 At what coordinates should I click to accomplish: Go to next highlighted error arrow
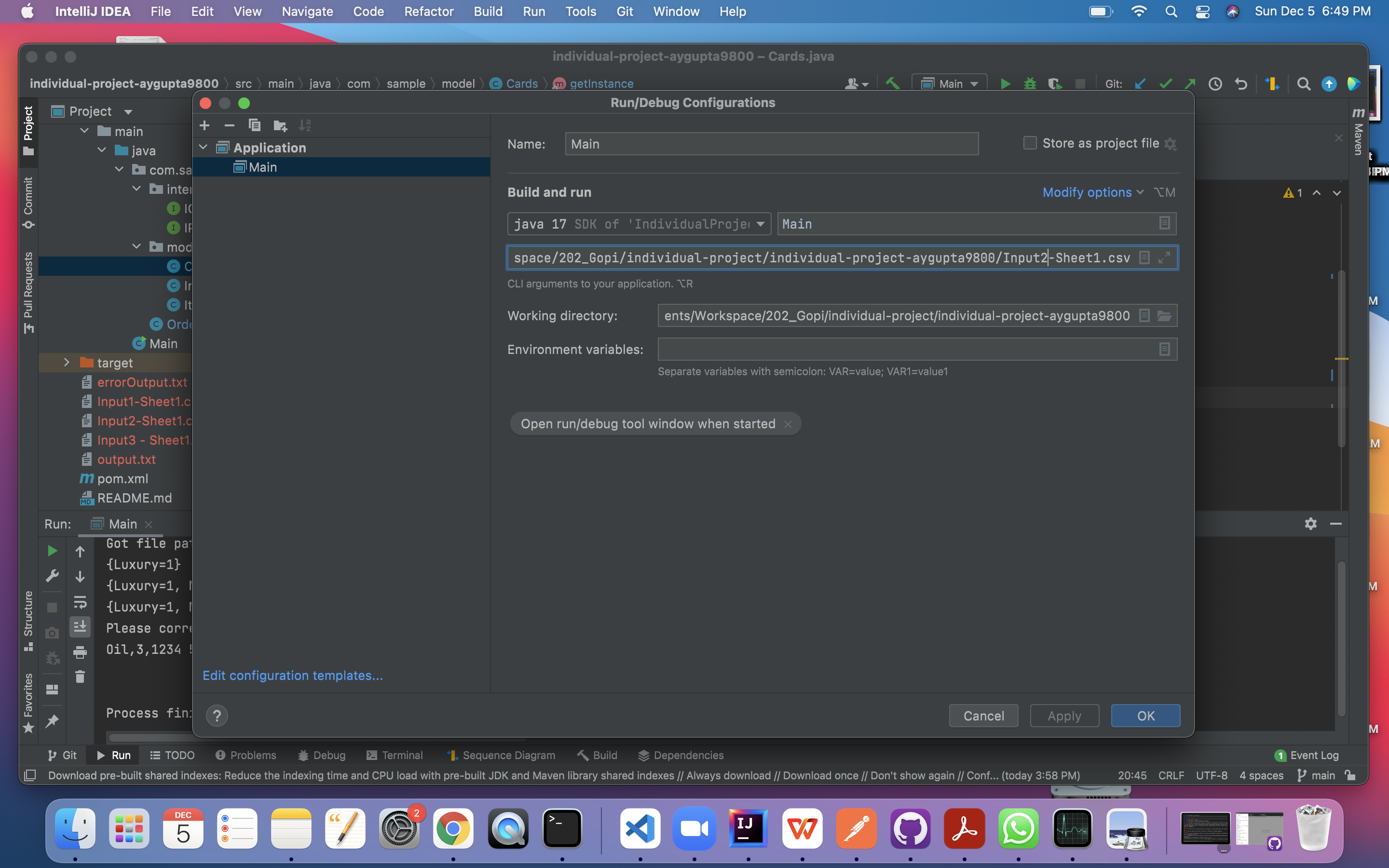point(1337,193)
